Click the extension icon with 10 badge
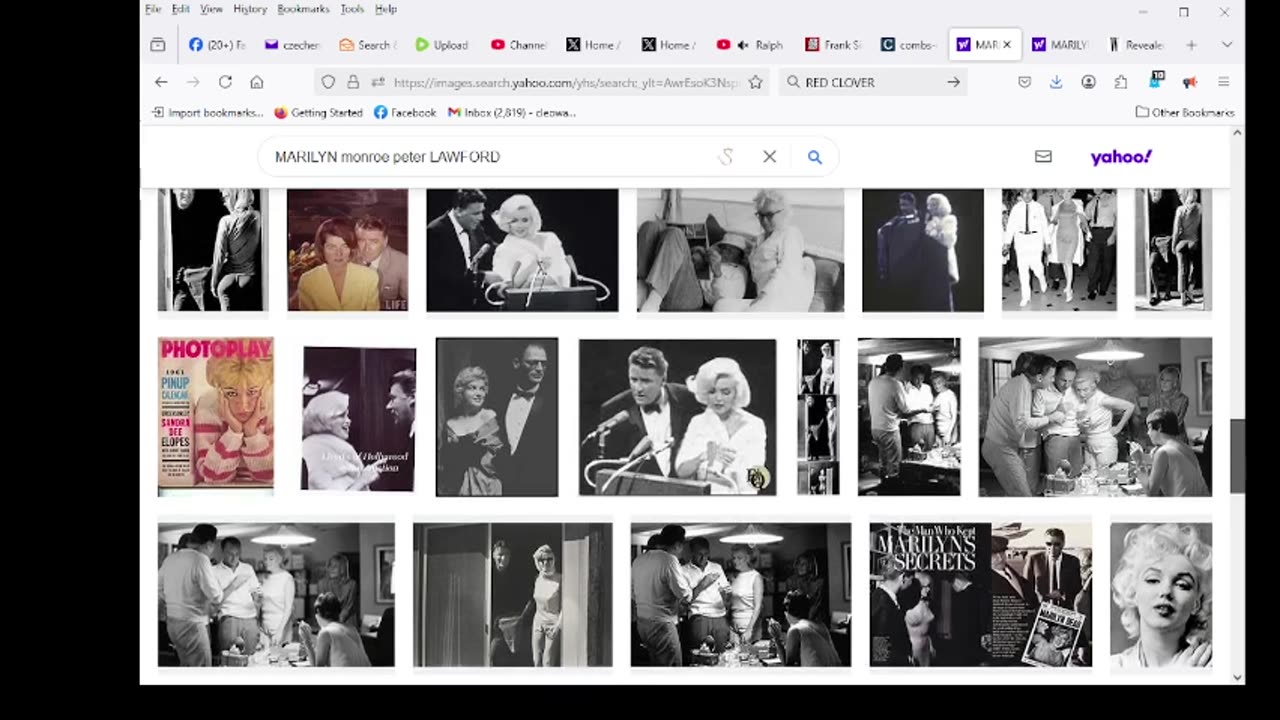Viewport: 1280px width, 720px height. 1156,80
